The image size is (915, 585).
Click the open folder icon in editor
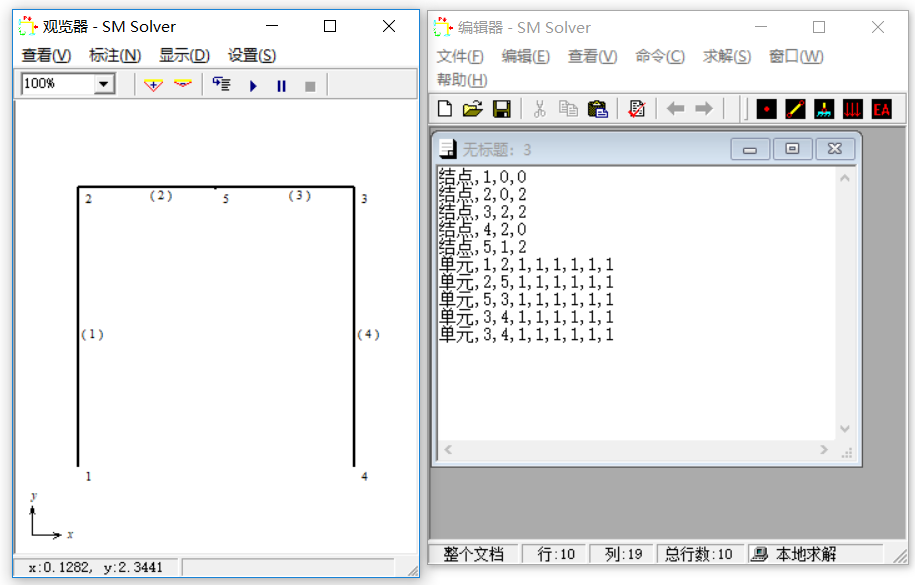coord(473,109)
